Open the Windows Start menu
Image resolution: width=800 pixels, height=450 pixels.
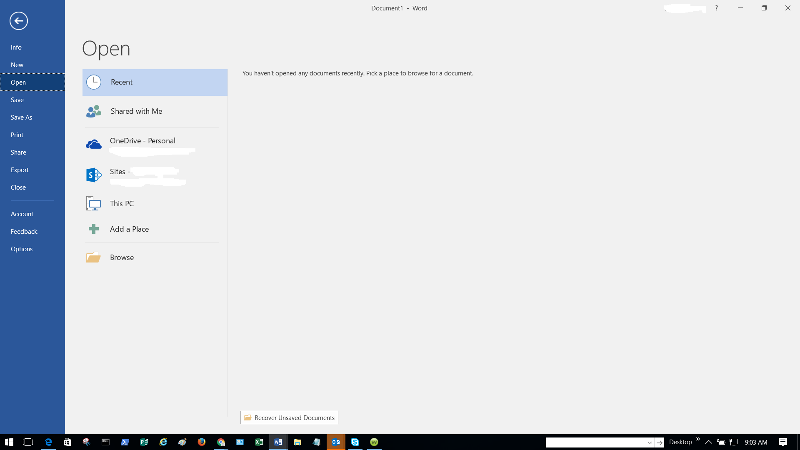point(9,442)
